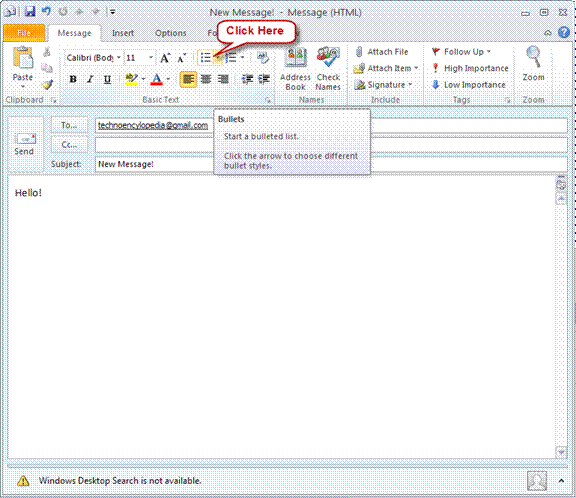Open the Options ribbon tab
The image size is (576, 498).
pos(170,33)
